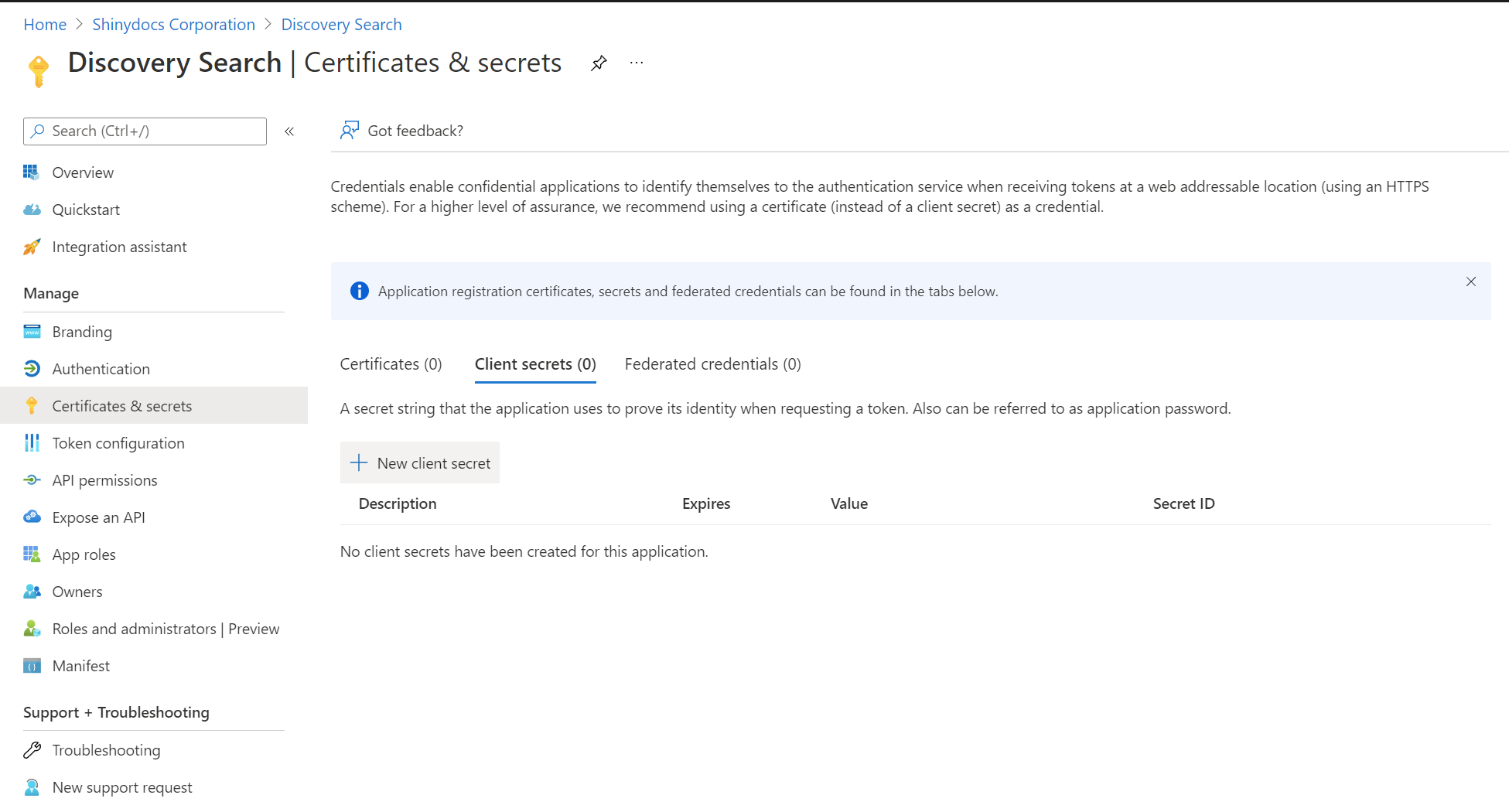Switch to the Certificates tab
The height and width of the screenshot is (812, 1509).
click(x=391, y=364)
